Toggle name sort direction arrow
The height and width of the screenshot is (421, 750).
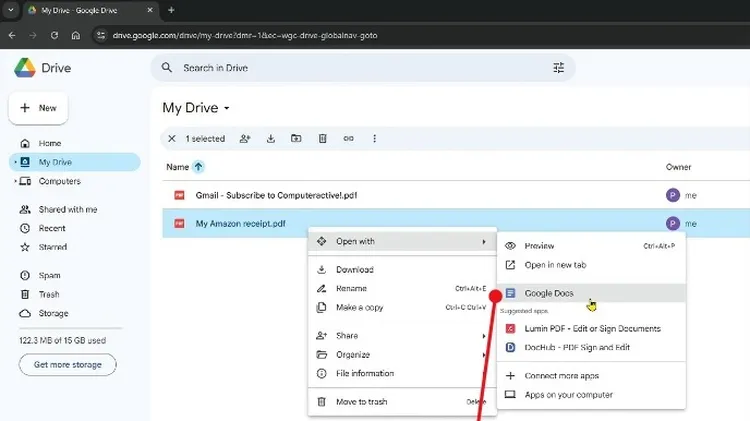[x=198, y=167]
